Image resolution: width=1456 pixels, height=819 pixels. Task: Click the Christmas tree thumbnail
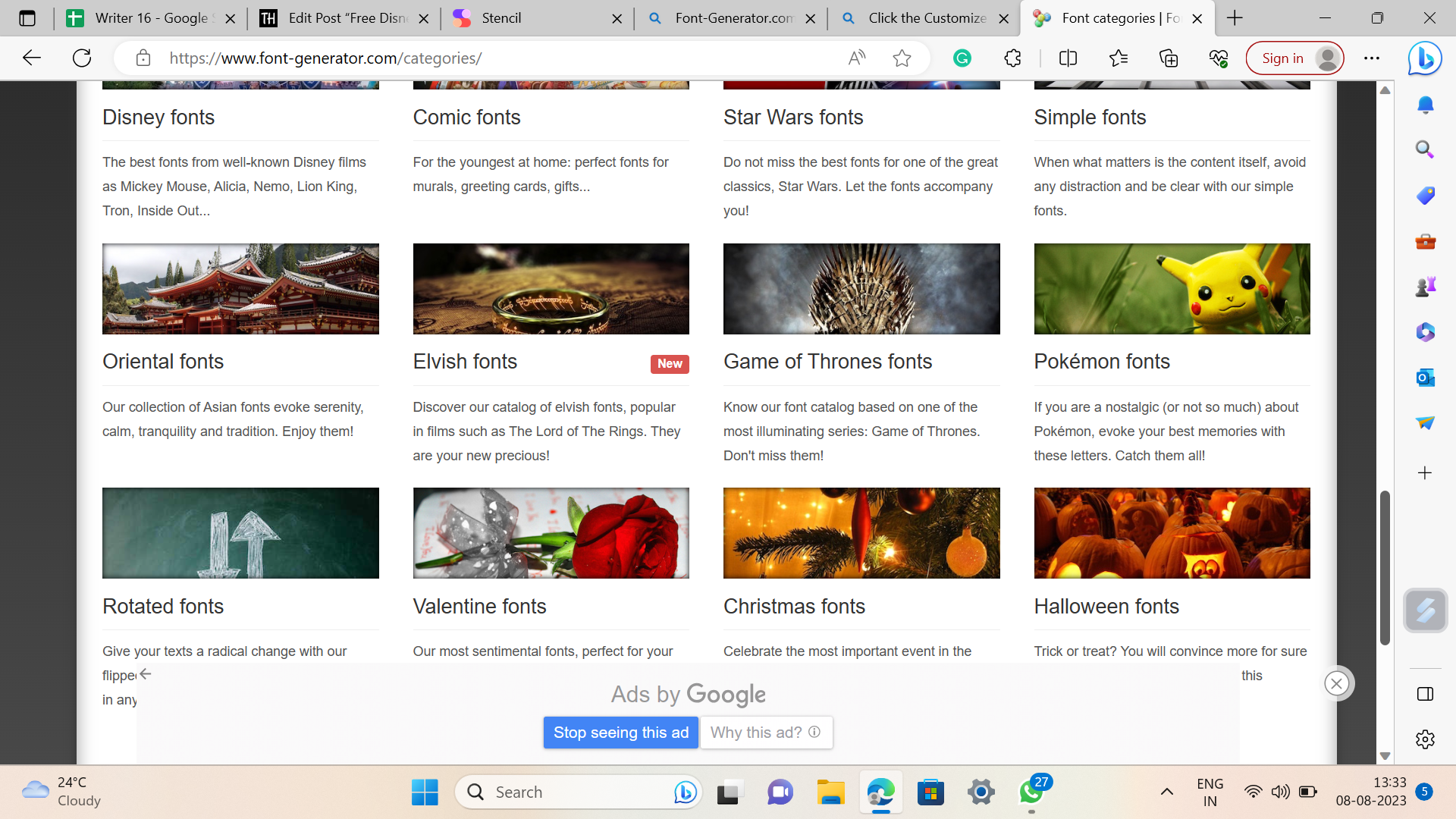point(861,533)
